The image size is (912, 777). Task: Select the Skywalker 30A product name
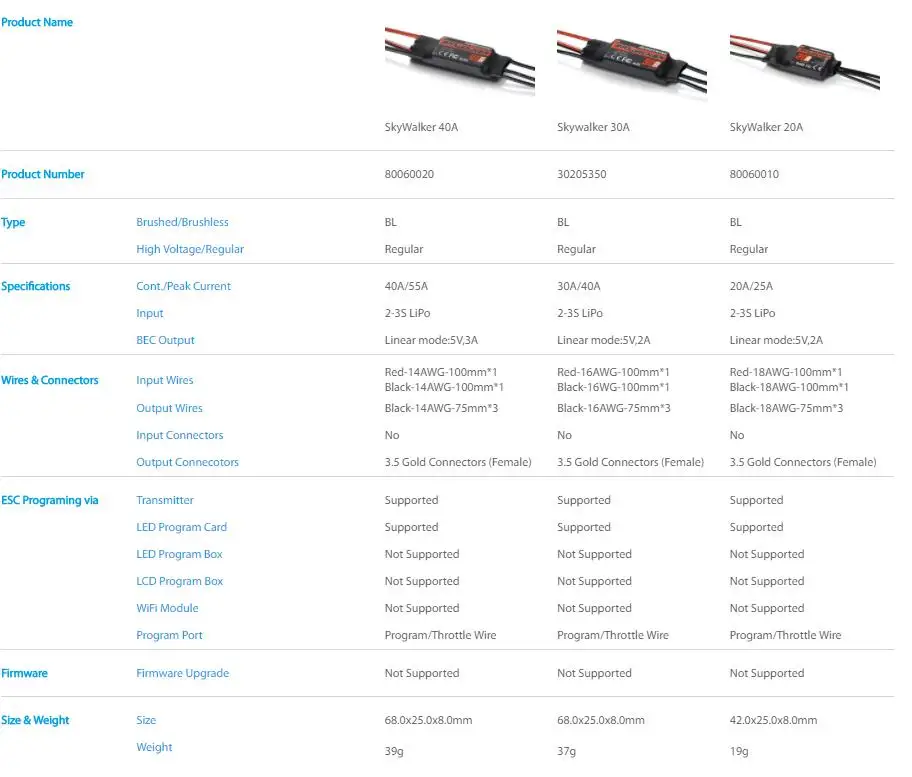[593, 127]
